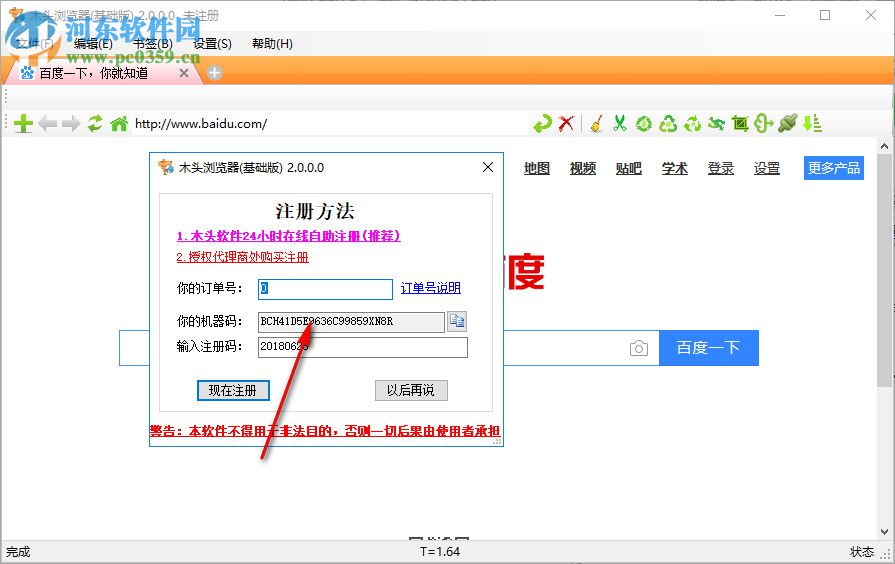Open the home page via house icon
This screenshot has height=564, width=895.
(x=119, y=123)
